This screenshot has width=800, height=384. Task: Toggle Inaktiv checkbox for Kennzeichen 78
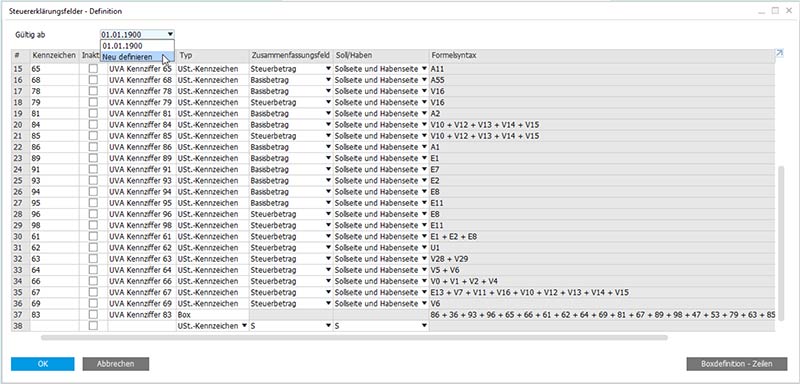93,91
